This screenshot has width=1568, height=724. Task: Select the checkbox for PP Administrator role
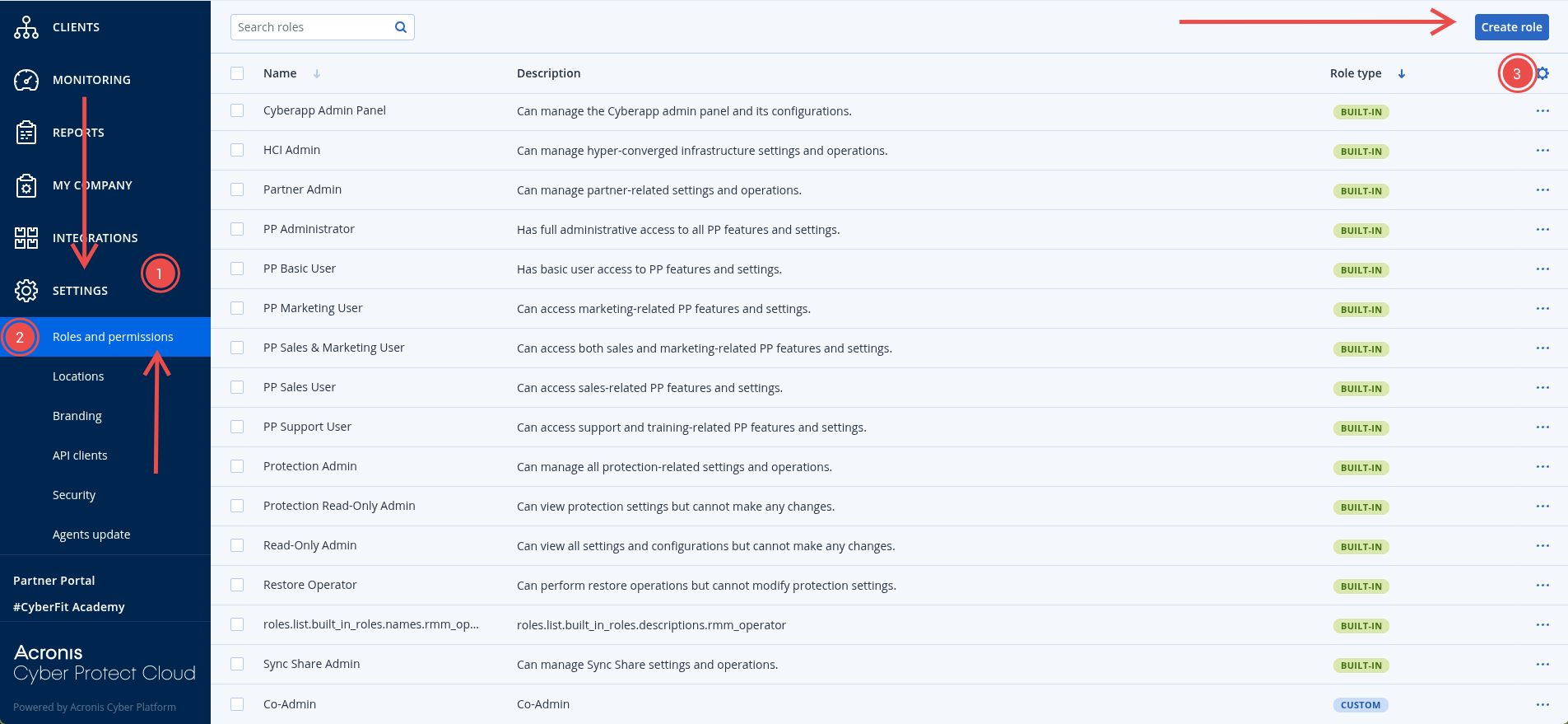237,228
